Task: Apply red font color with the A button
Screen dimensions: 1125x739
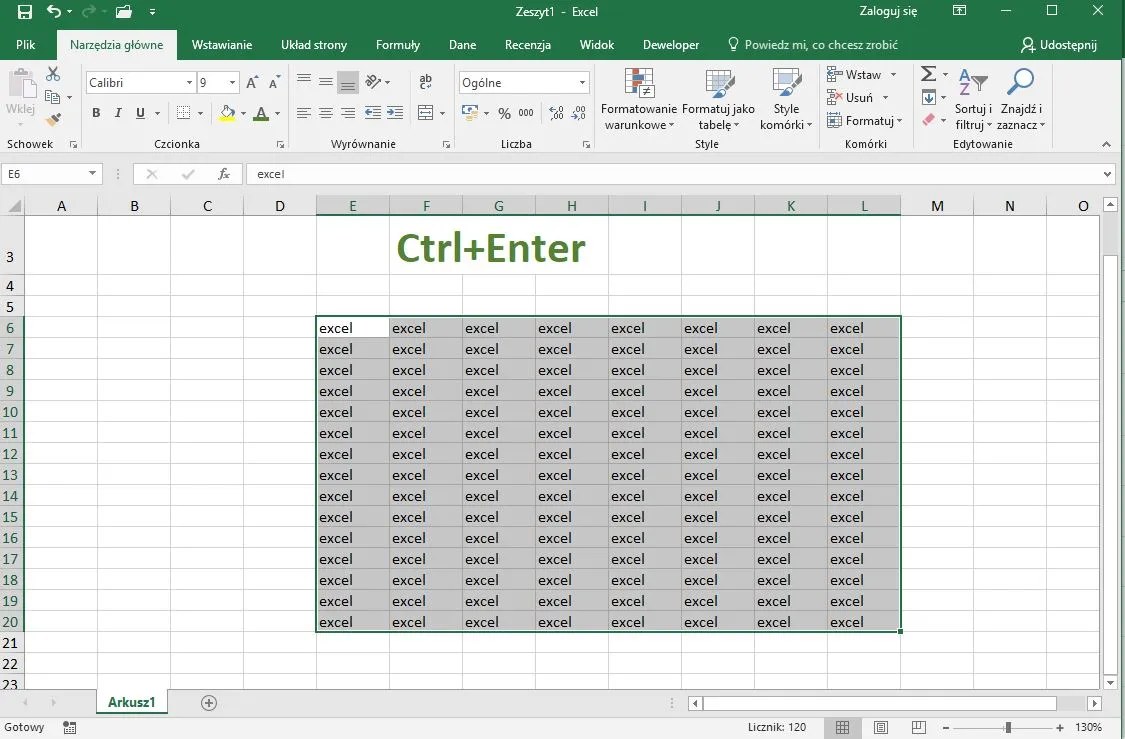Action: [x=261, y=113]
